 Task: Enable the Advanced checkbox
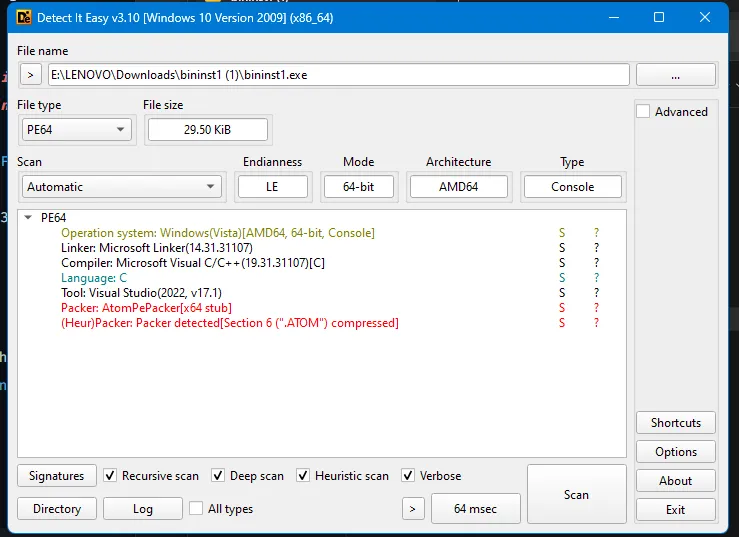(x=643, y=112)
